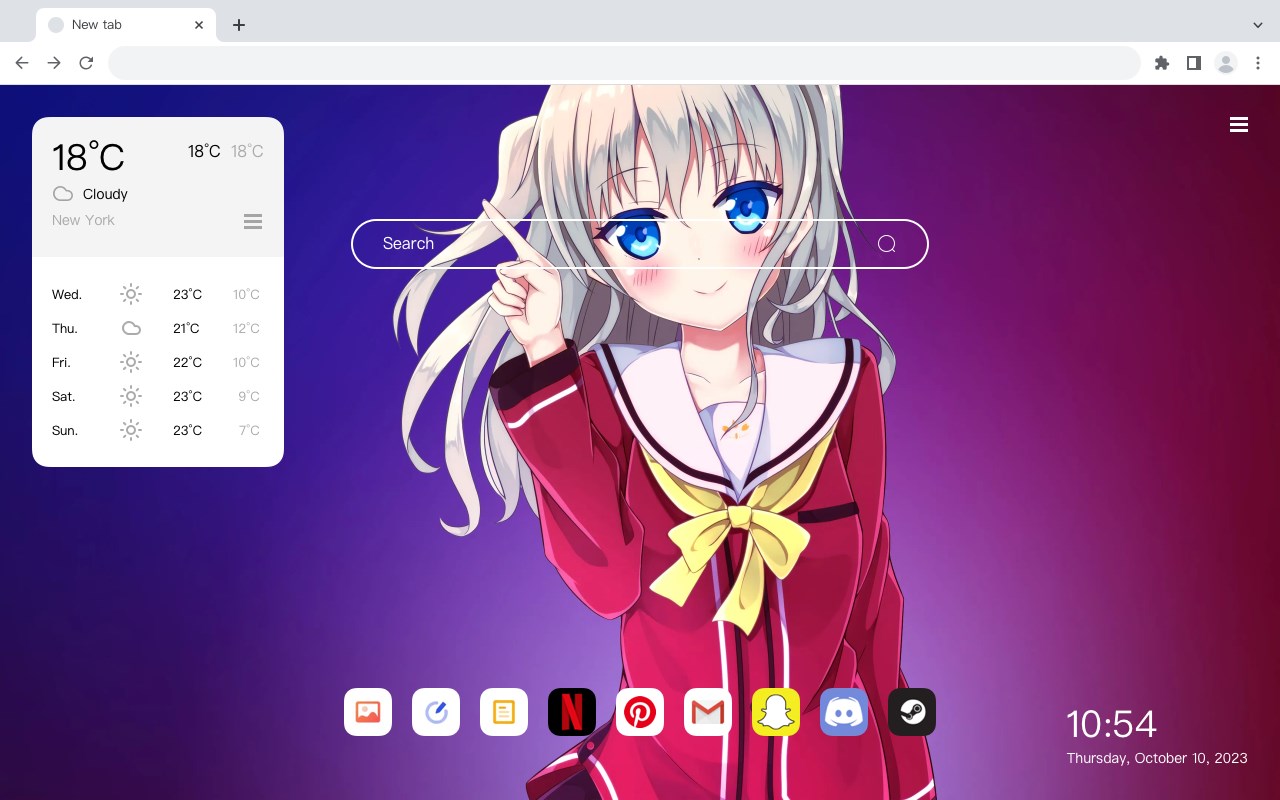Viewport: 1280px width, 800px height.
Task: Click the Cloudy condition label
Action: pyautogui.click(x=105, y=194)
